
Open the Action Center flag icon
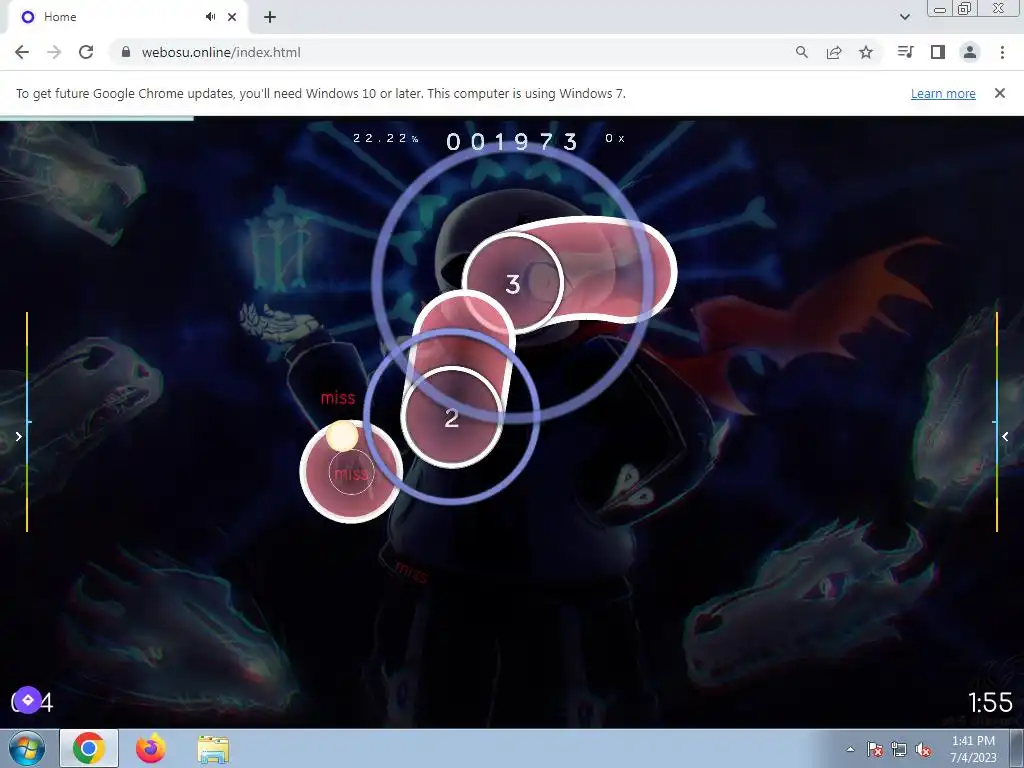coord(875,749)
